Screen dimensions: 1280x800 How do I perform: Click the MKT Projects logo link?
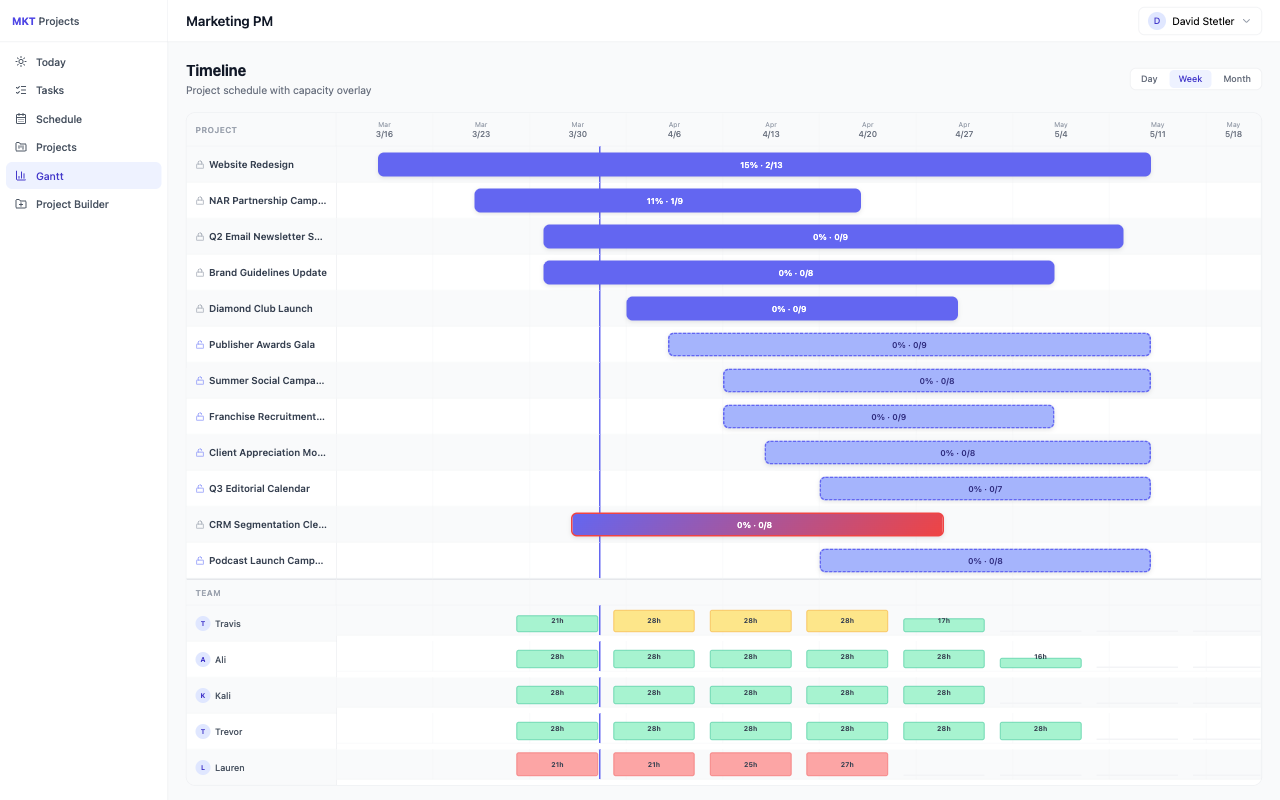45,20
